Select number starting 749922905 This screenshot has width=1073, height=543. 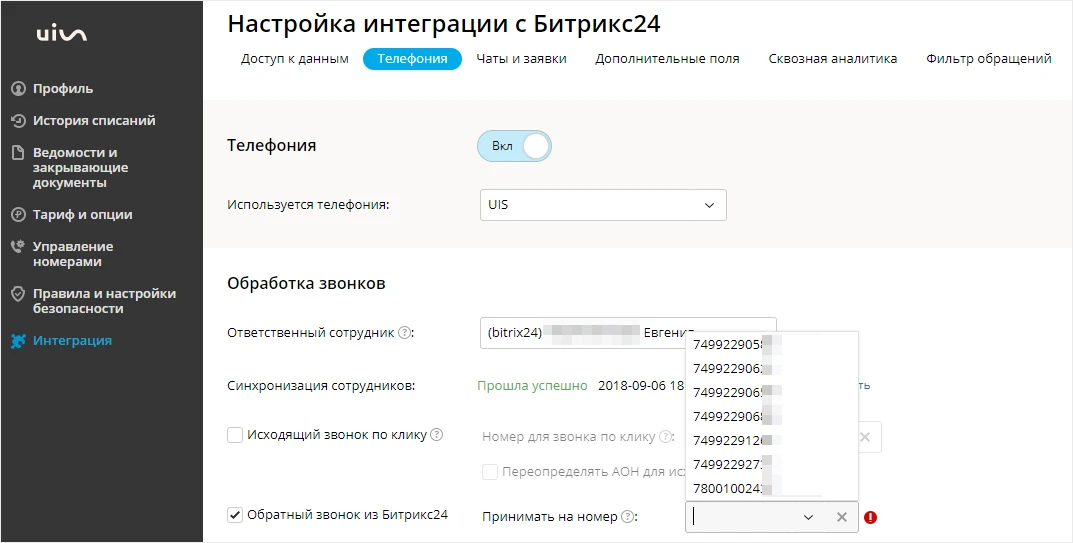[771, 343]
